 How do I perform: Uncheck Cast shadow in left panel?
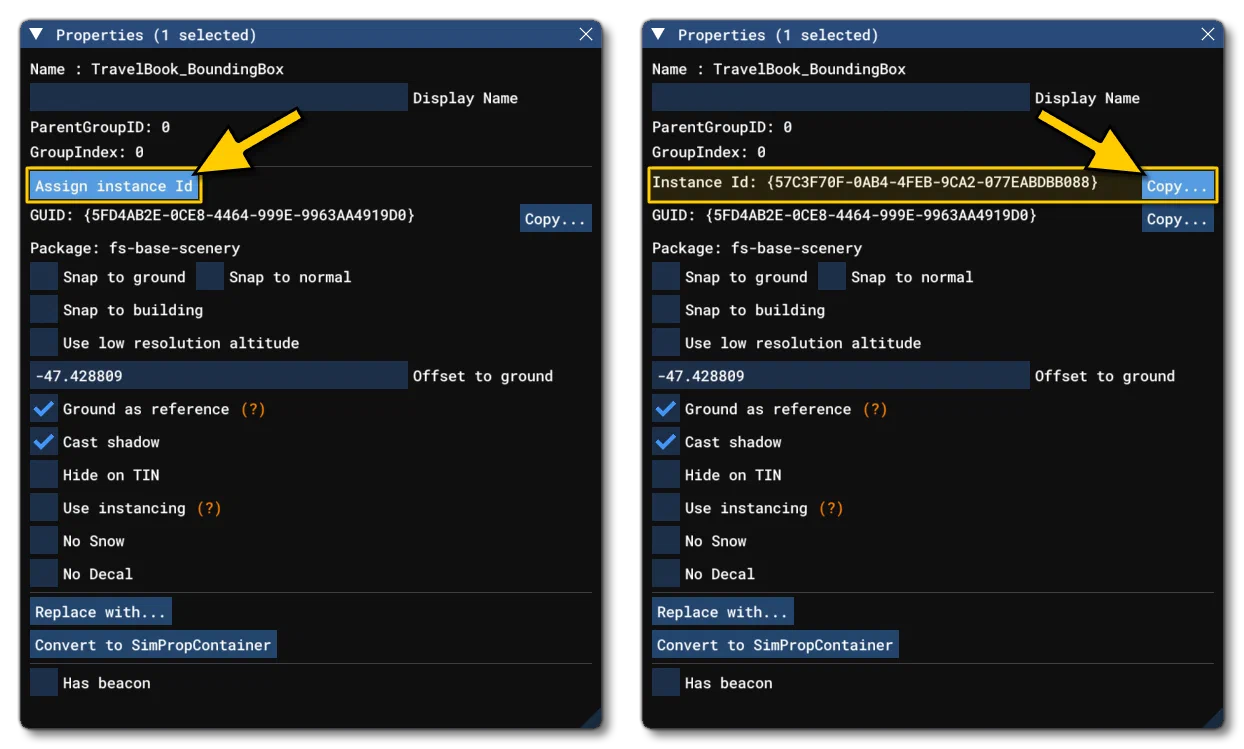tap(44, 442)
